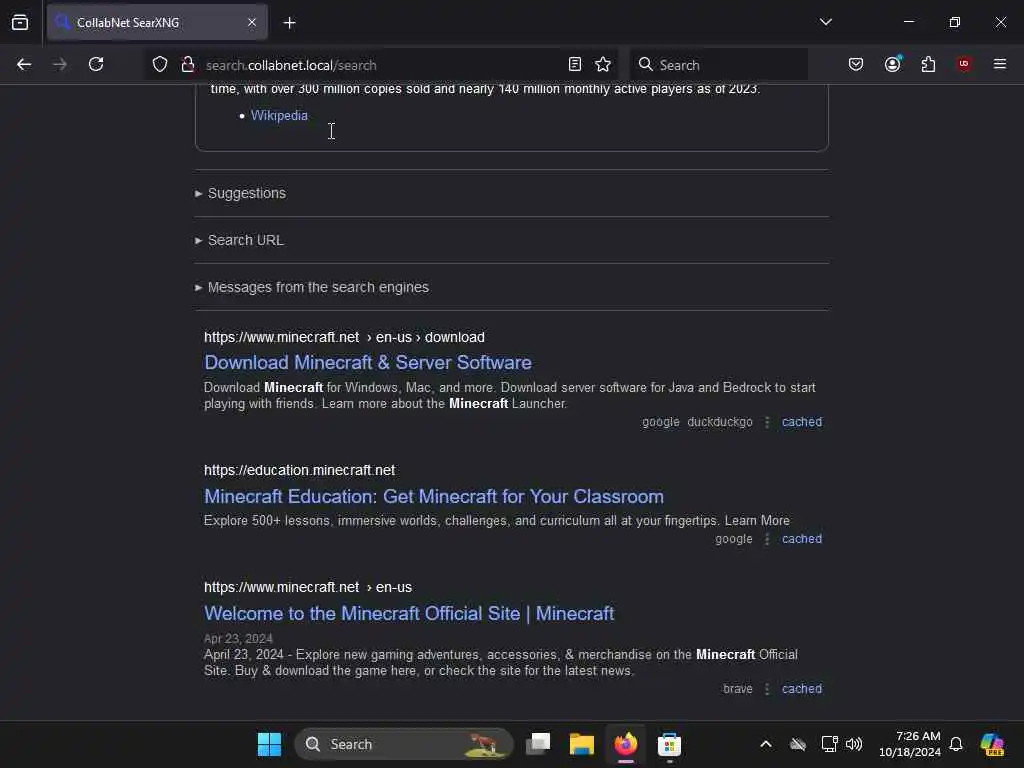Expand the Search URL section
This screenshot has width=1024, height=768.
point(246,240)
